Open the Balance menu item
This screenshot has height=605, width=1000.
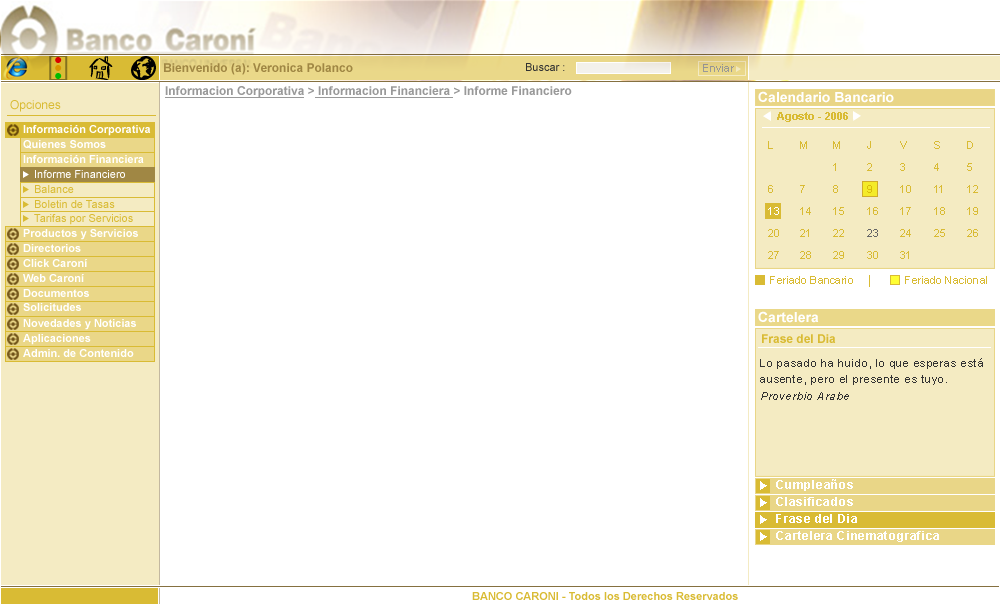coord(87,189)
